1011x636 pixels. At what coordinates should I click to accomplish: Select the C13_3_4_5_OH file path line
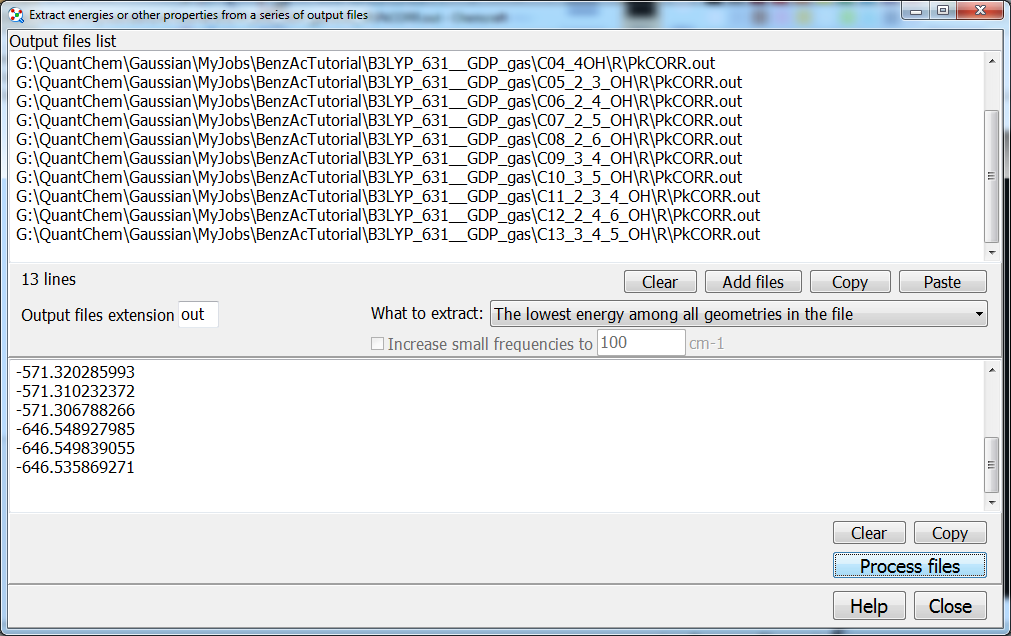[388, 235]
